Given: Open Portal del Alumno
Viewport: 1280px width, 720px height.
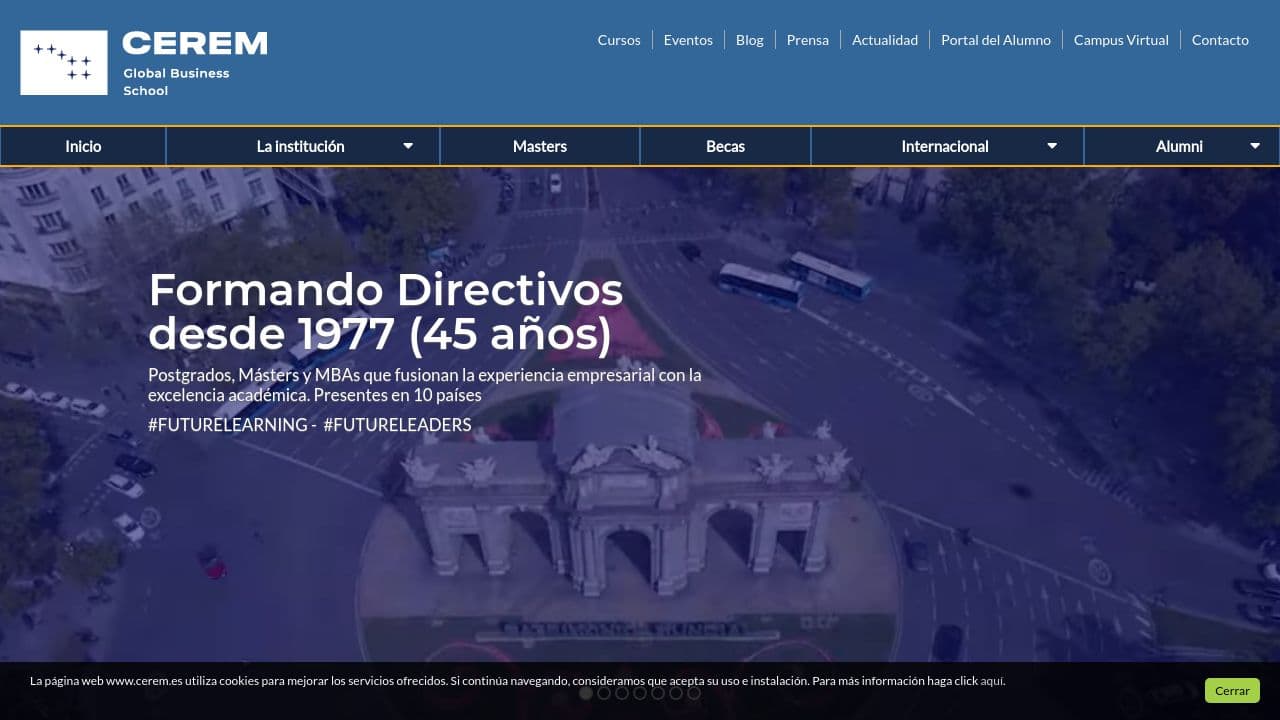Looking at the screenshot, I should coord(996,40).
